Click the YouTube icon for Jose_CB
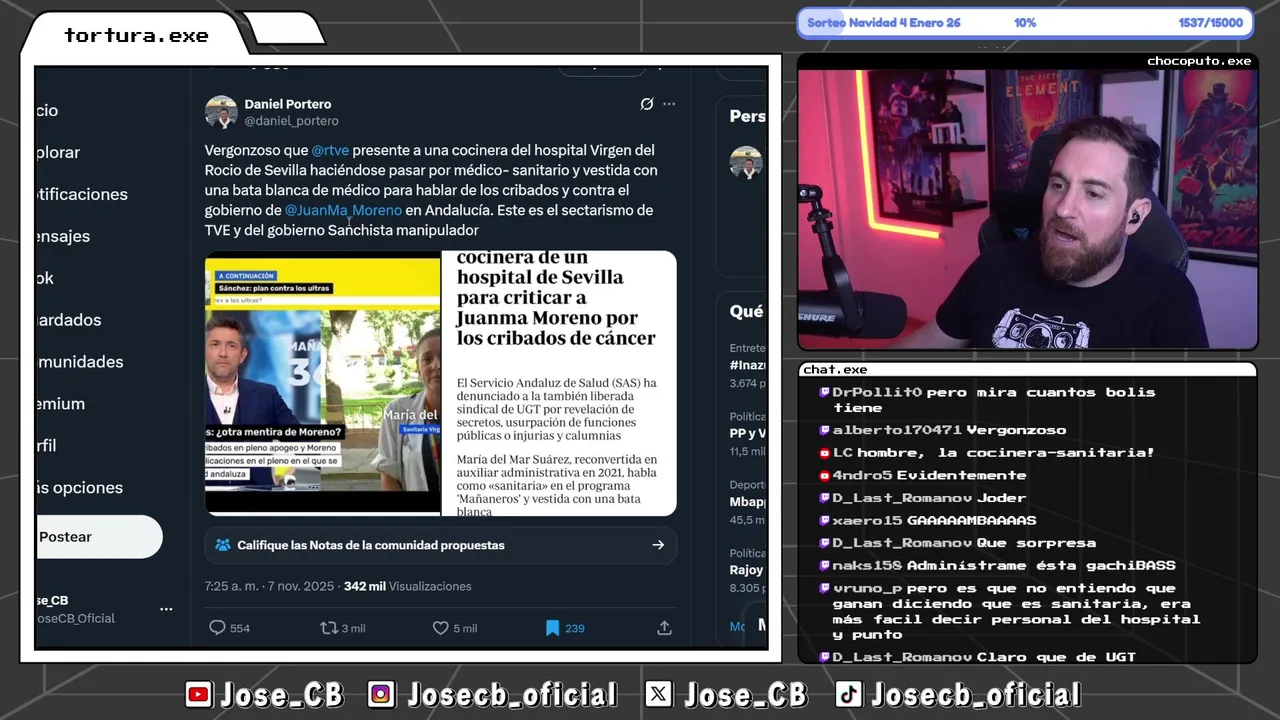This screenshot has width=1280, height=720. (x=199, y=694)
